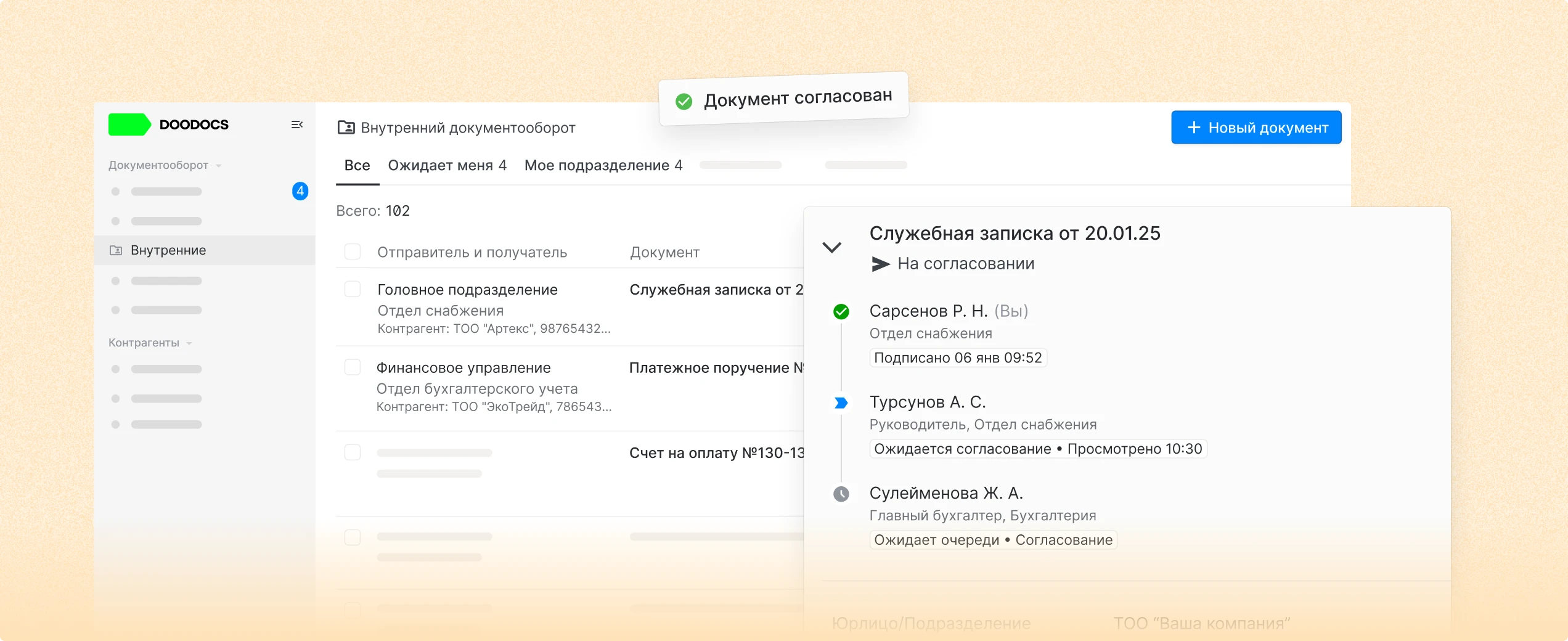Collapse the sidebar with the menu icon
This screenshot has height=641, width=1568.
(x=297, y=125)
